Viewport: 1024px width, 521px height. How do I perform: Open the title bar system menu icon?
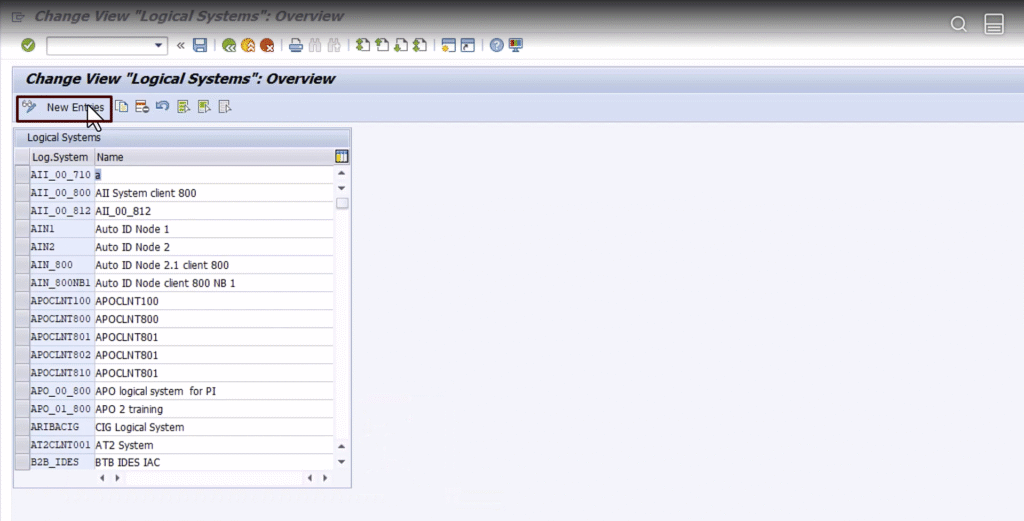18,16
